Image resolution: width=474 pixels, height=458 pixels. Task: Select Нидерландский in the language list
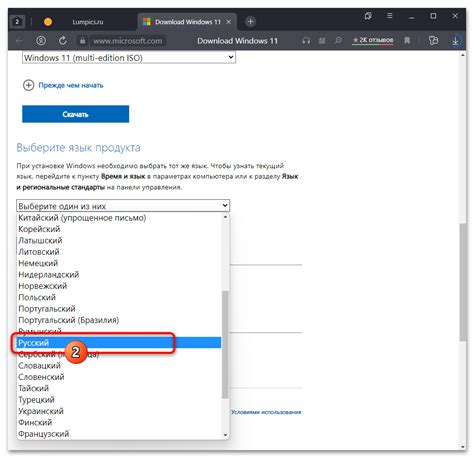click(x=119, y=275)
